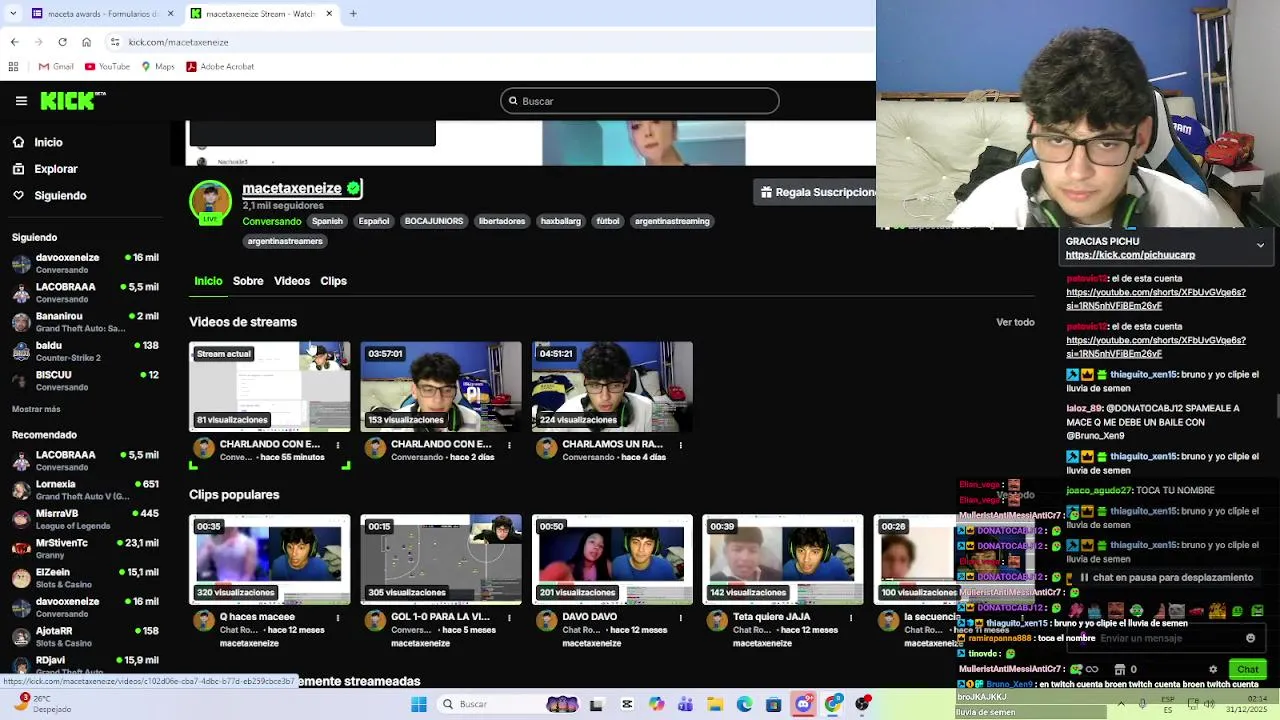Open the emoji picker in chat message box
Viewport: 1280px width, 720px height.
[x=1250, y=638]
